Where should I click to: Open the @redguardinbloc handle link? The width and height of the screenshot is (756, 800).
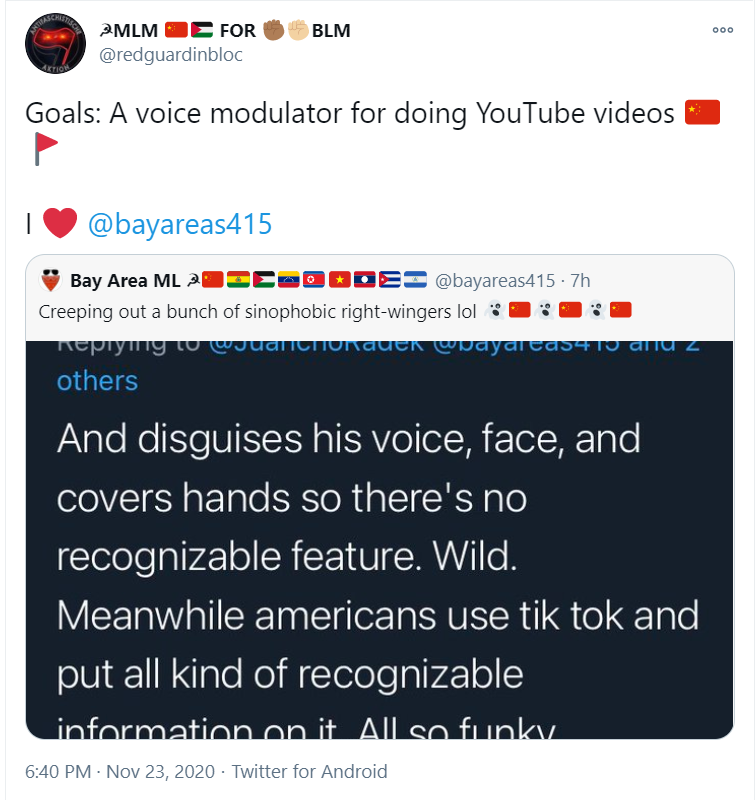(171, 55)
